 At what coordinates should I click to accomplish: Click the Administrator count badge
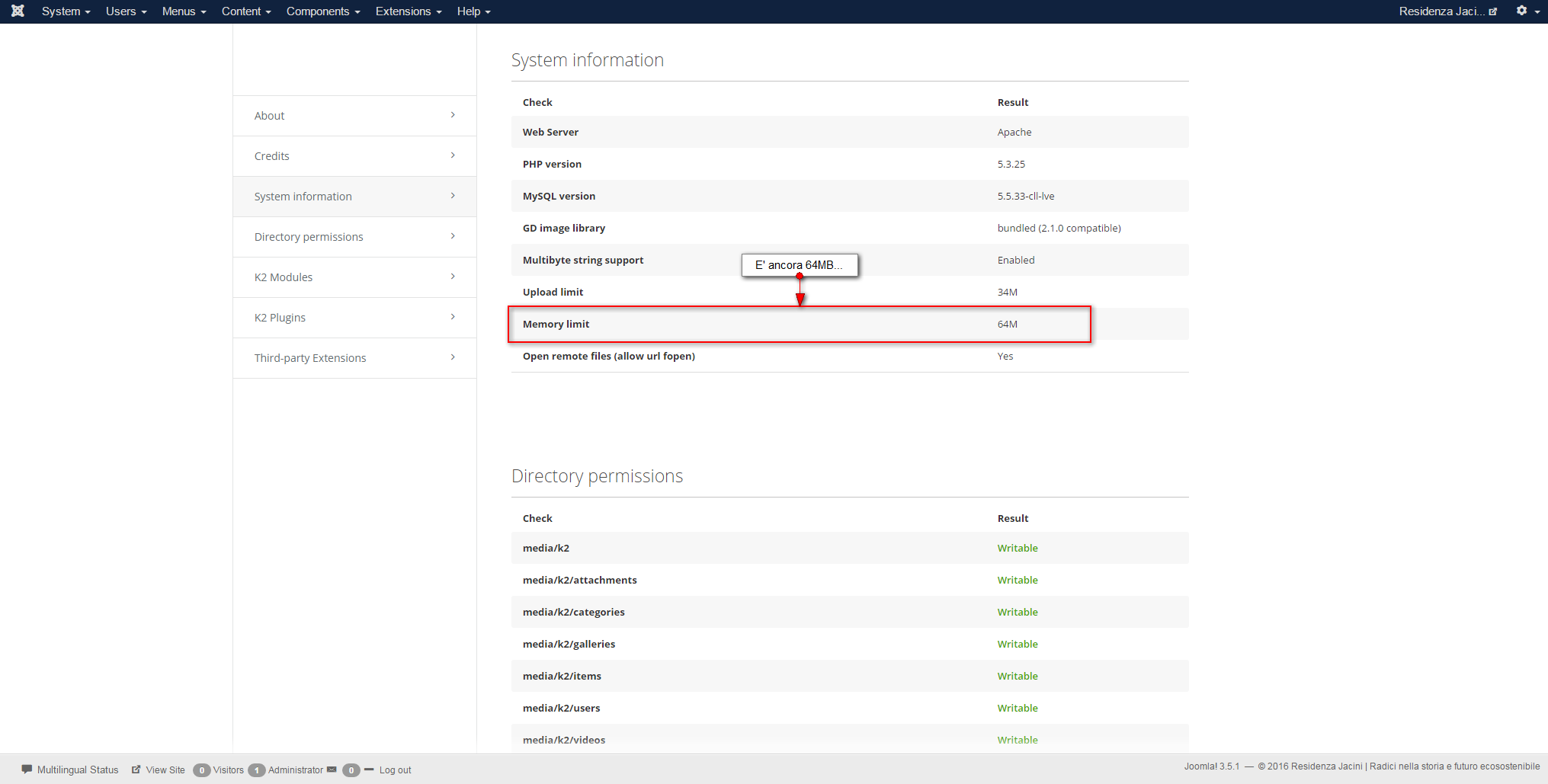(x=257, y=770)
